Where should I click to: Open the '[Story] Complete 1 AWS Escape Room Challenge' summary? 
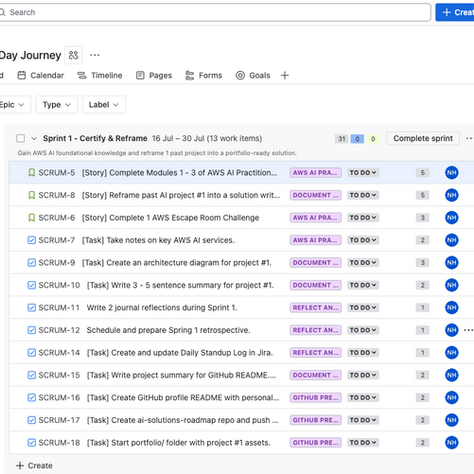(170, 218)
